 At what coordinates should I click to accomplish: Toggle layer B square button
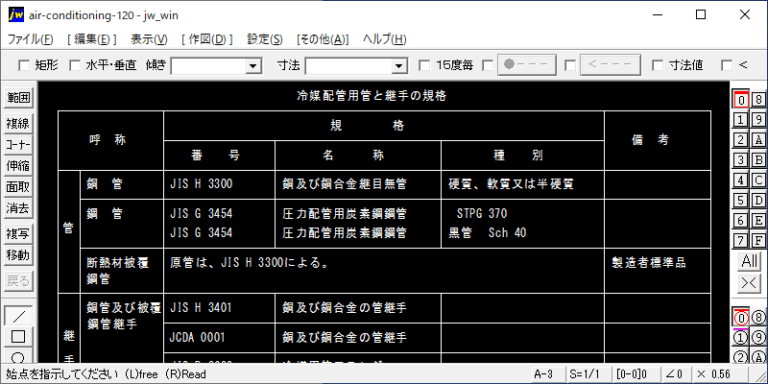[x=758, y=160]
